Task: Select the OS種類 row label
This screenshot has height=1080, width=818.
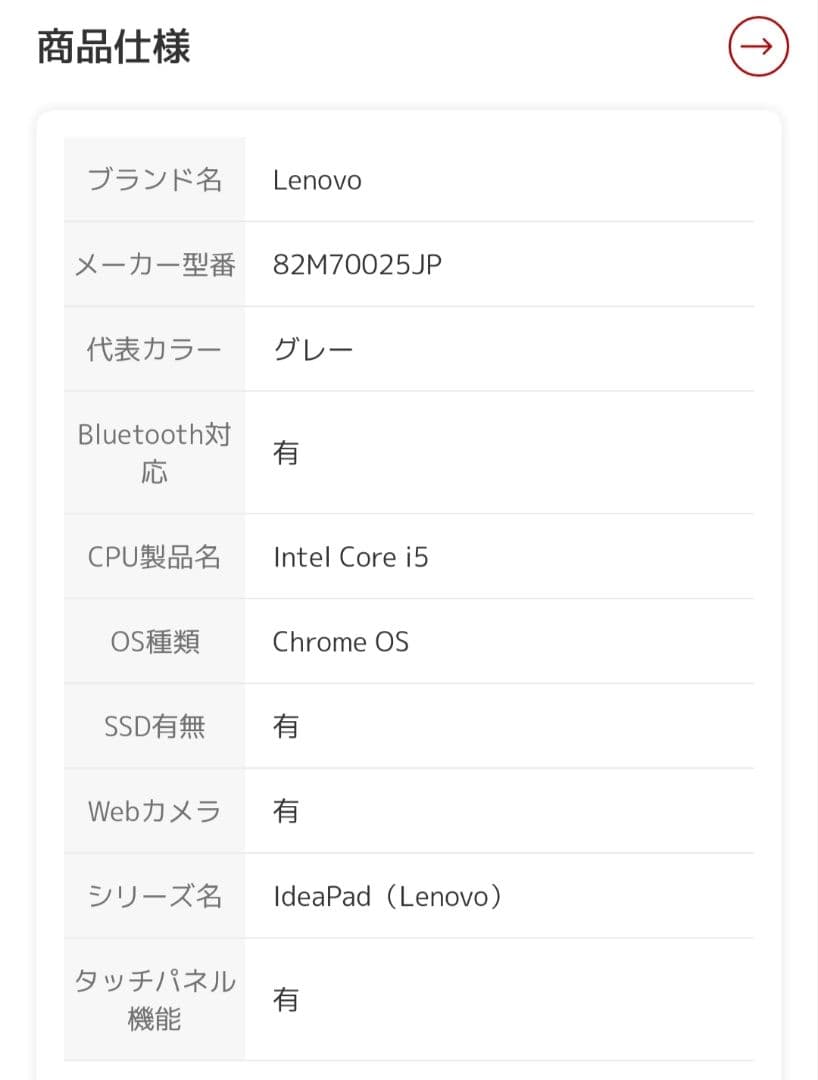Action: 154,641
